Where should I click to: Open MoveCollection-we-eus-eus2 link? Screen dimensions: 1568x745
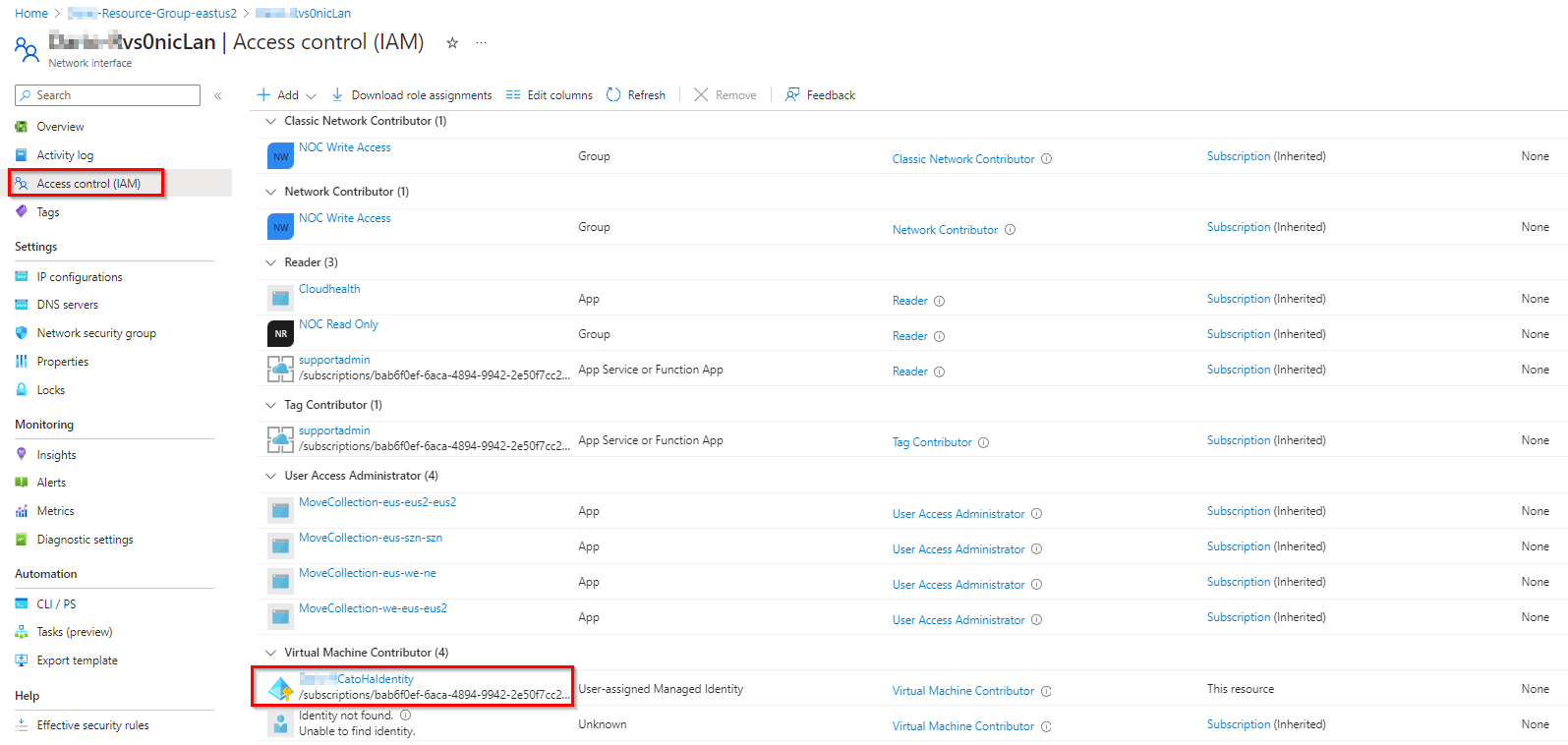(373, 608)
